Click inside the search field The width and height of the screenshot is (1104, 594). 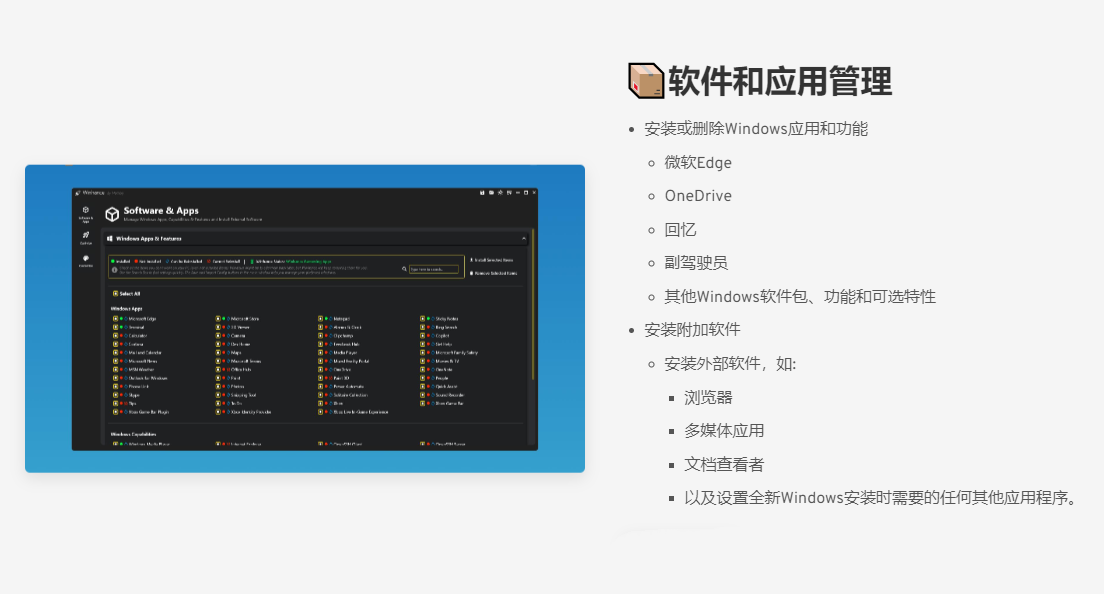[x=432, y=269]
